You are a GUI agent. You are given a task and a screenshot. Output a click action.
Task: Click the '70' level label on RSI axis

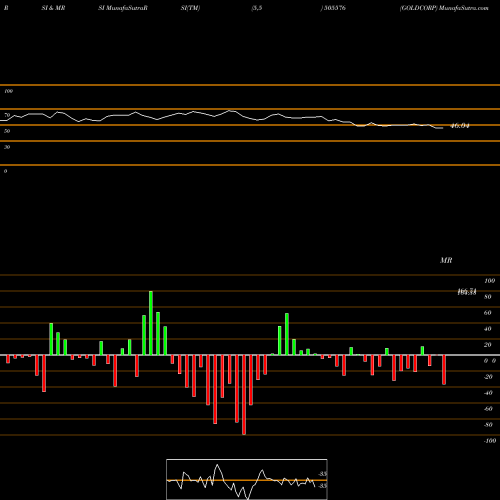(x=7, y=115)
